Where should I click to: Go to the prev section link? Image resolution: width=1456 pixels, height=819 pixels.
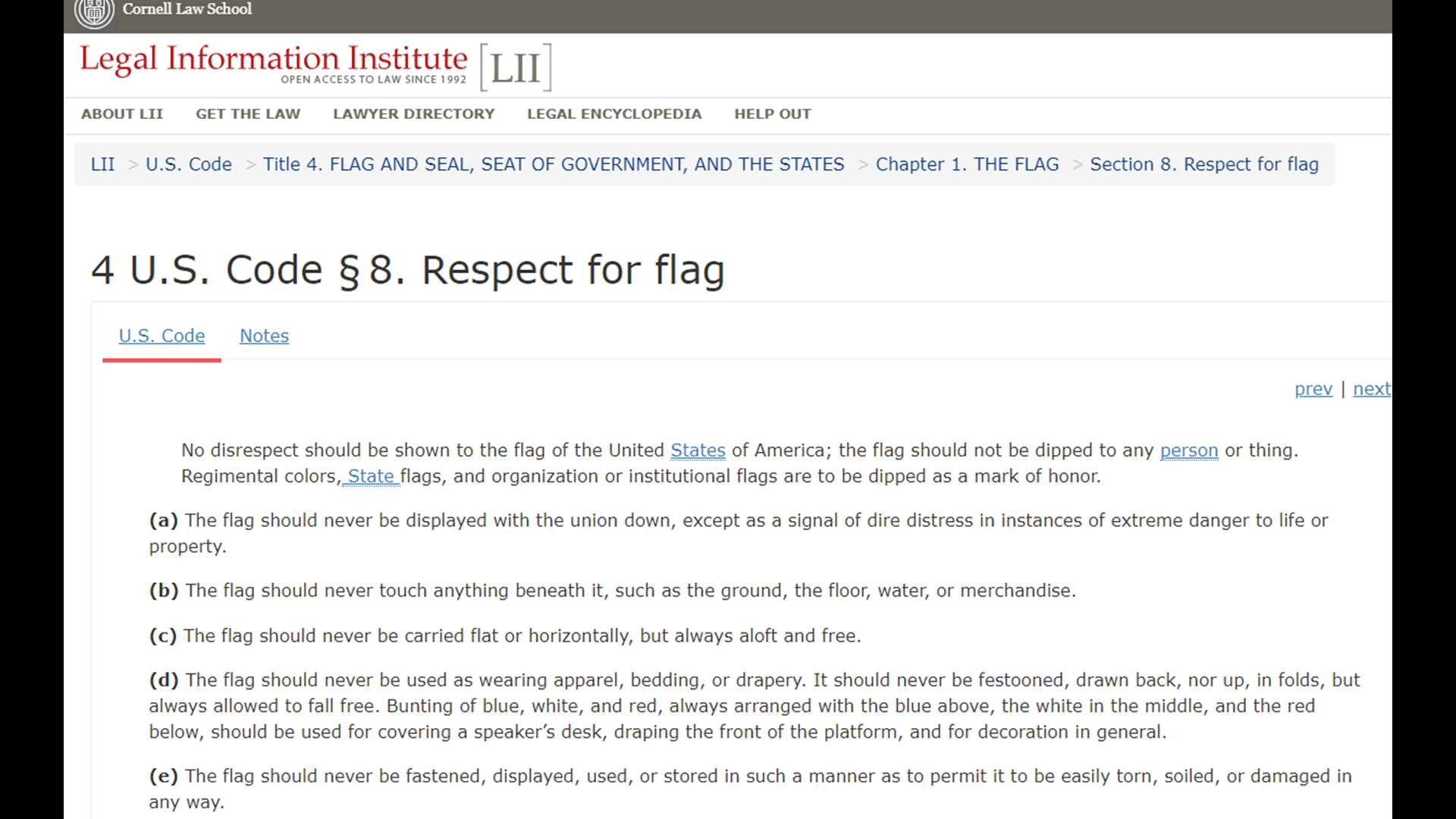click(x=1313, y=389)
